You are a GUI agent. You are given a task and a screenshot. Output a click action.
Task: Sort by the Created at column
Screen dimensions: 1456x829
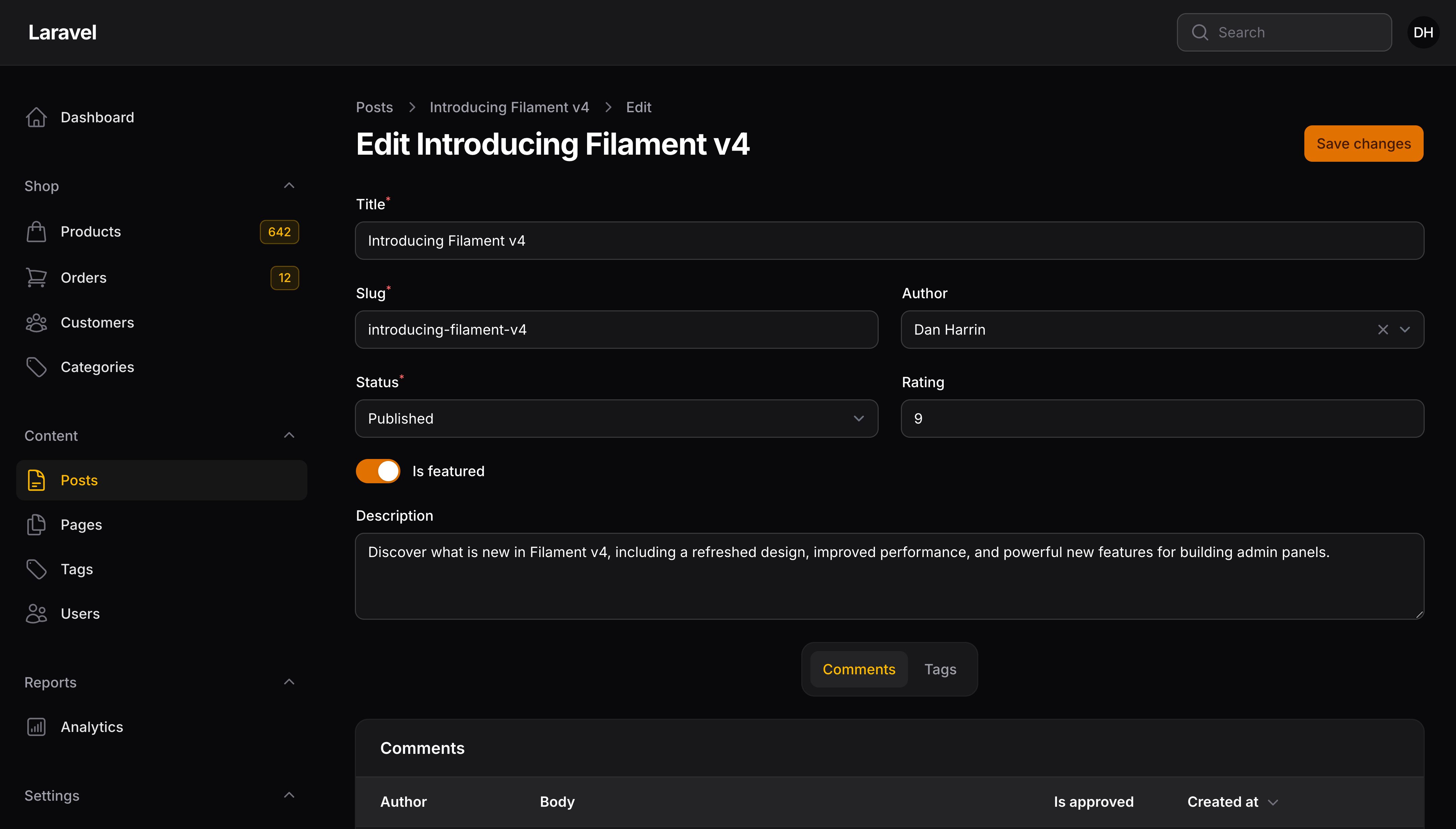[1232, 802]
